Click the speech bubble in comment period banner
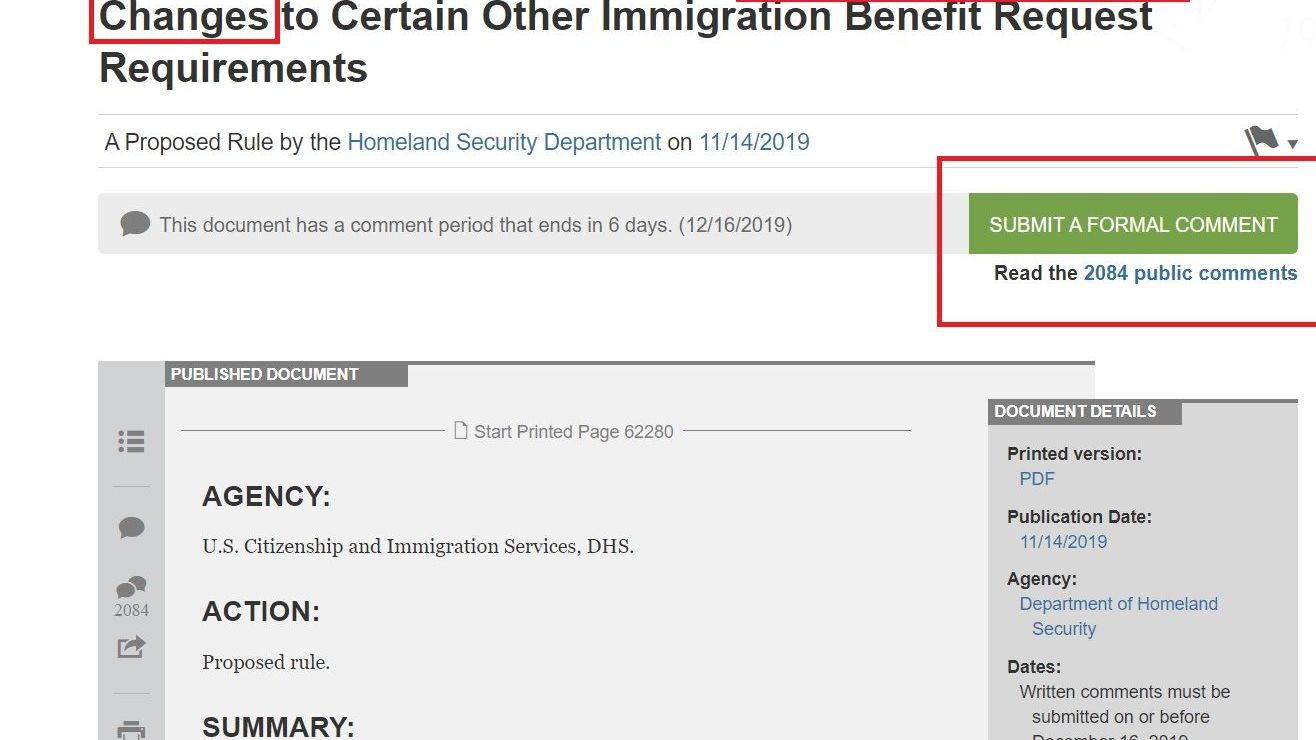Viewport: 1316px width, 740px height. tap(135, 224)
